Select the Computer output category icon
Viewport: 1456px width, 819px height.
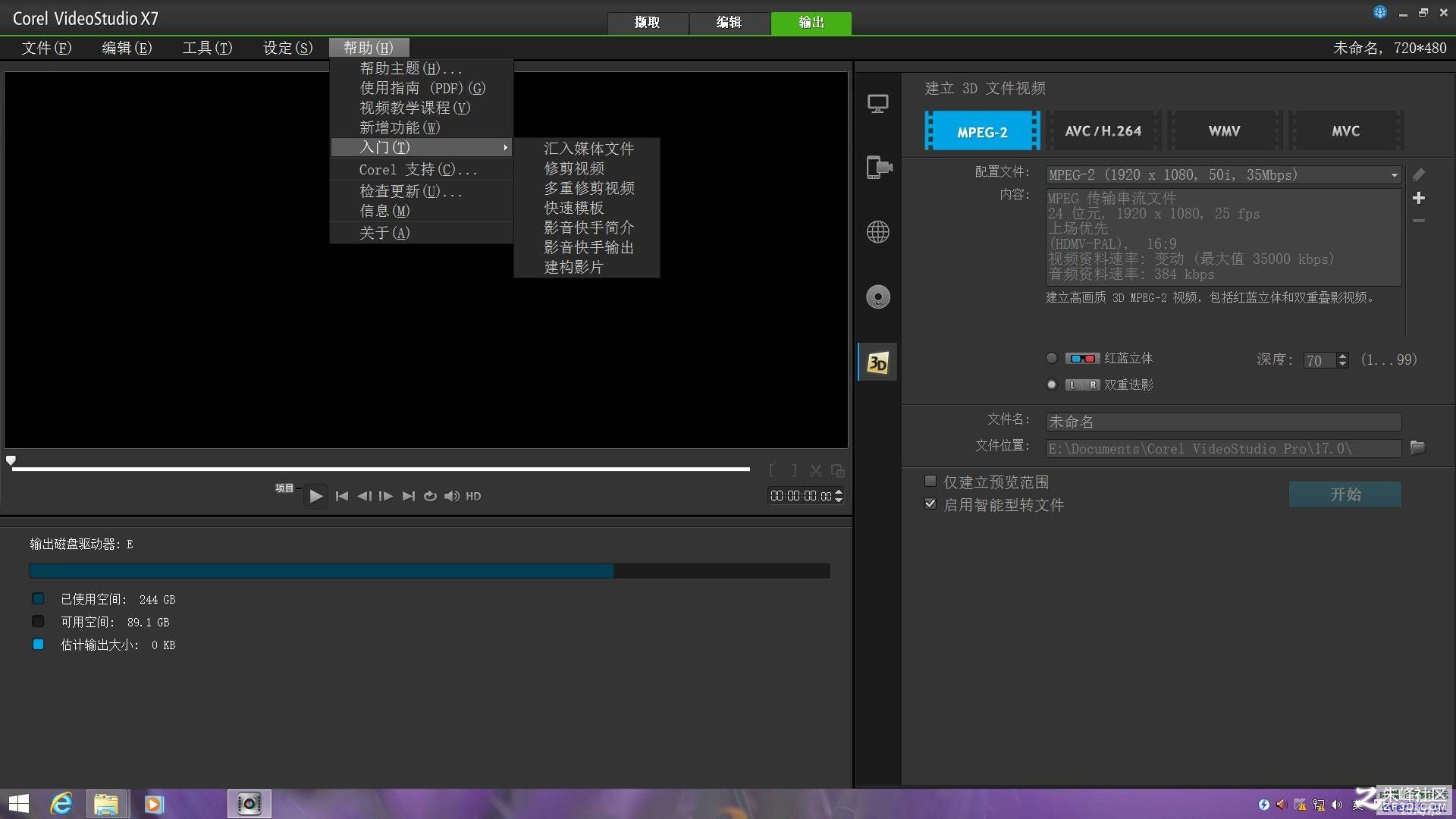[877, 104]
